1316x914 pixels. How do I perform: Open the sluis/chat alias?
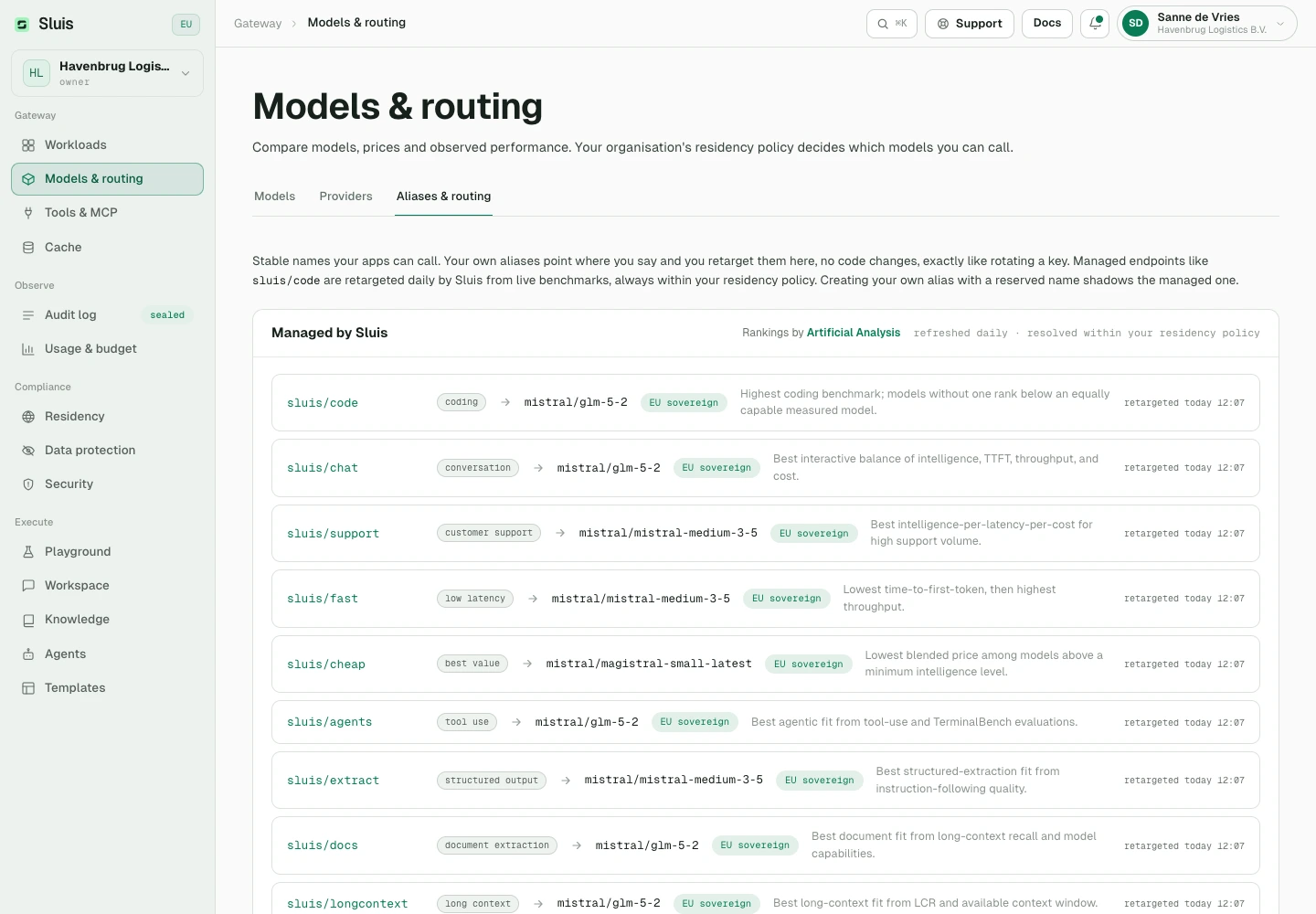(x=323, y=468)
